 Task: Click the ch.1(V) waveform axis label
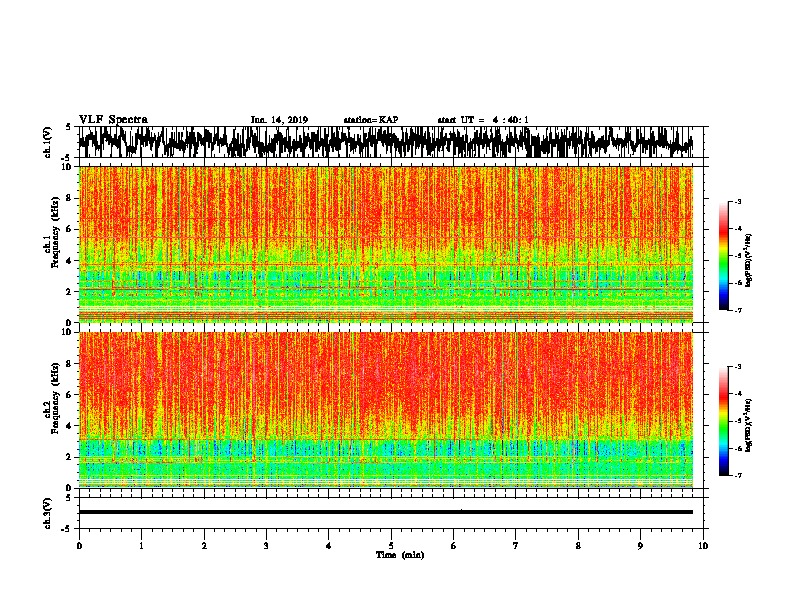click(x=48, y=142)
